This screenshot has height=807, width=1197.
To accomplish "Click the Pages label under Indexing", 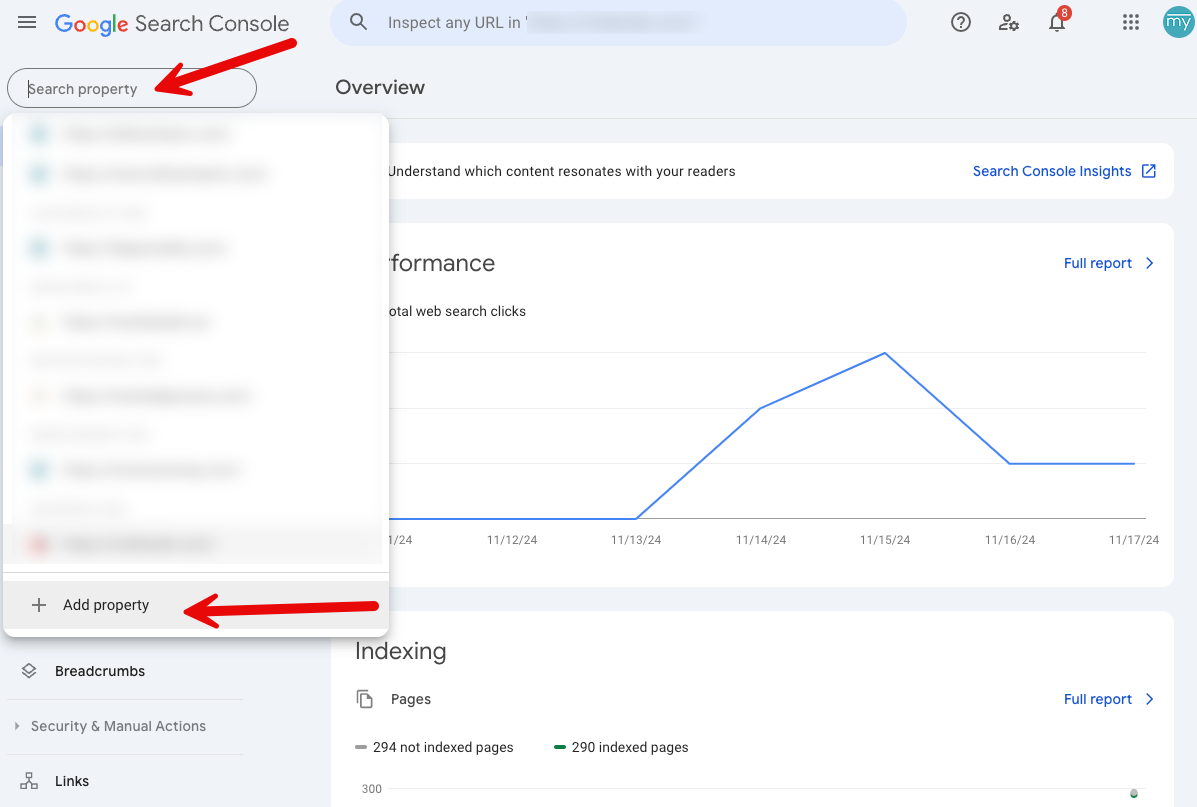I will pos(411,699).
